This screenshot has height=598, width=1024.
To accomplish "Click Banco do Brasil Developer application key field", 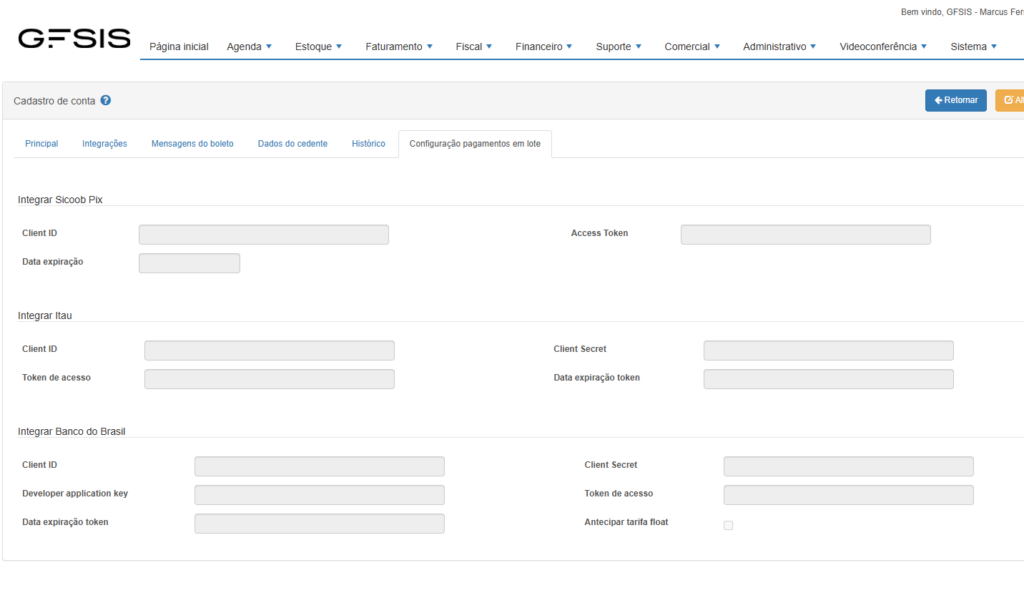I will click(x=319, y=495).
